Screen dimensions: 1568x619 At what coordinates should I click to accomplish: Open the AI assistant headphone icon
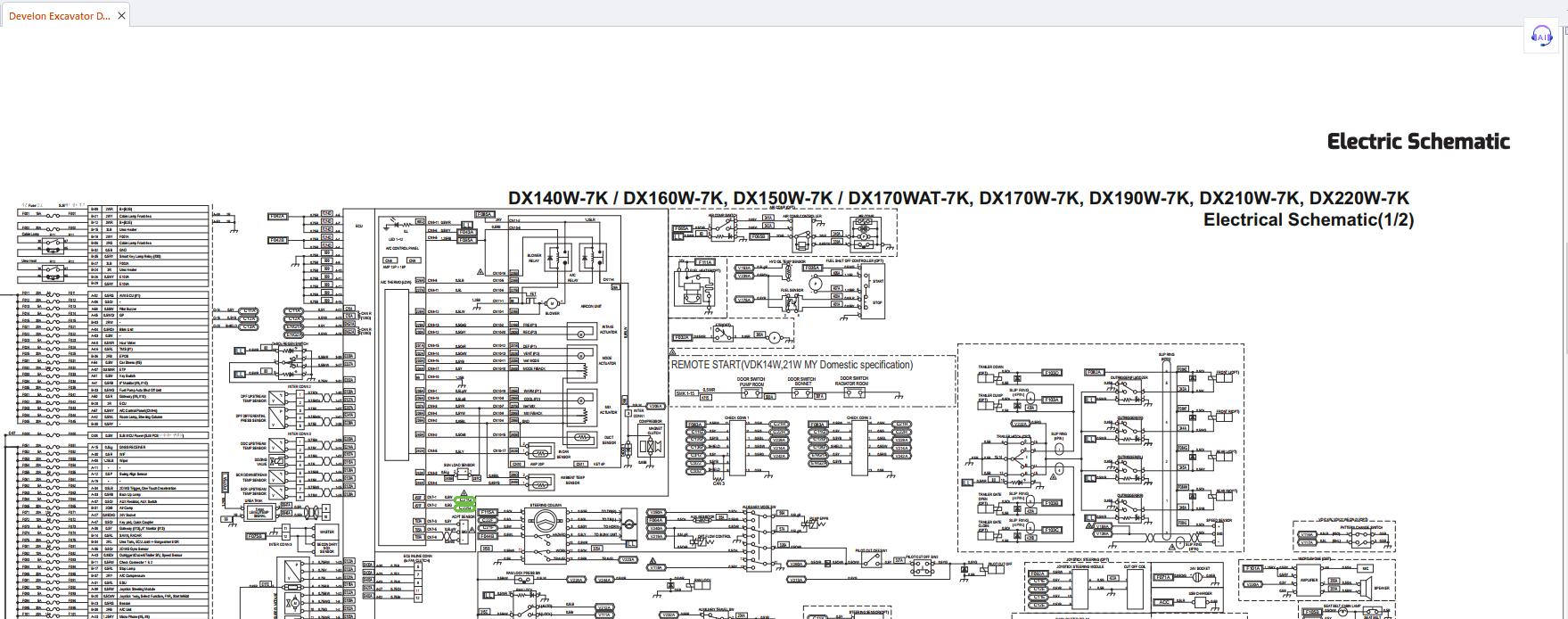(1542, 35)
